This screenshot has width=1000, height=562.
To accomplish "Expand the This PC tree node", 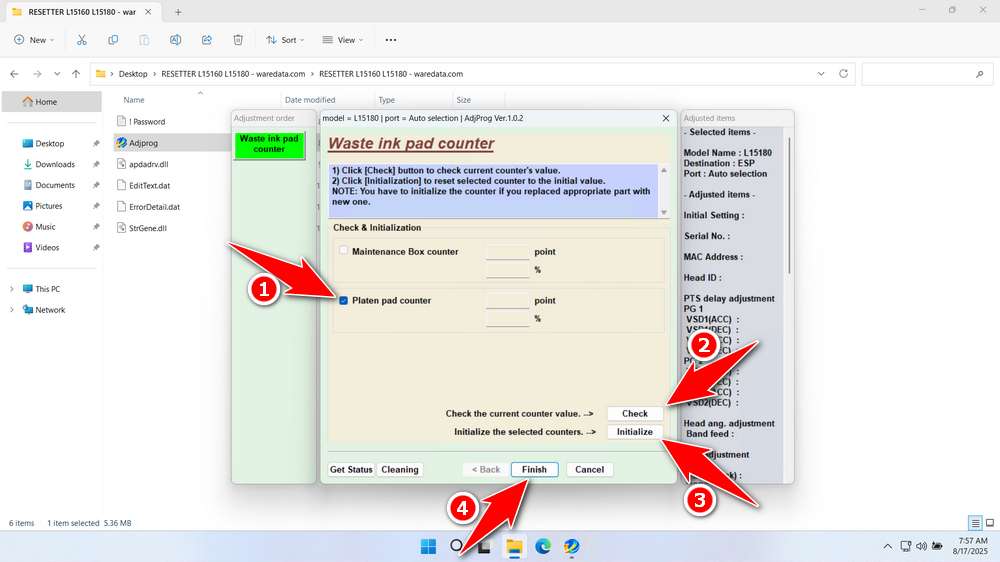I will coord(11,289).
